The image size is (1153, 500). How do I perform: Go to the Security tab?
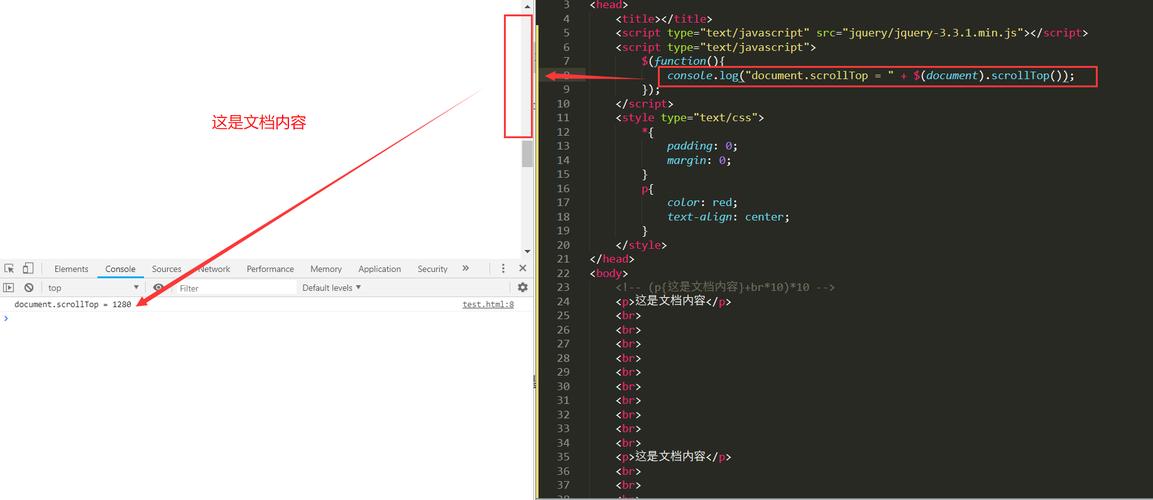(x=432, y=269)
